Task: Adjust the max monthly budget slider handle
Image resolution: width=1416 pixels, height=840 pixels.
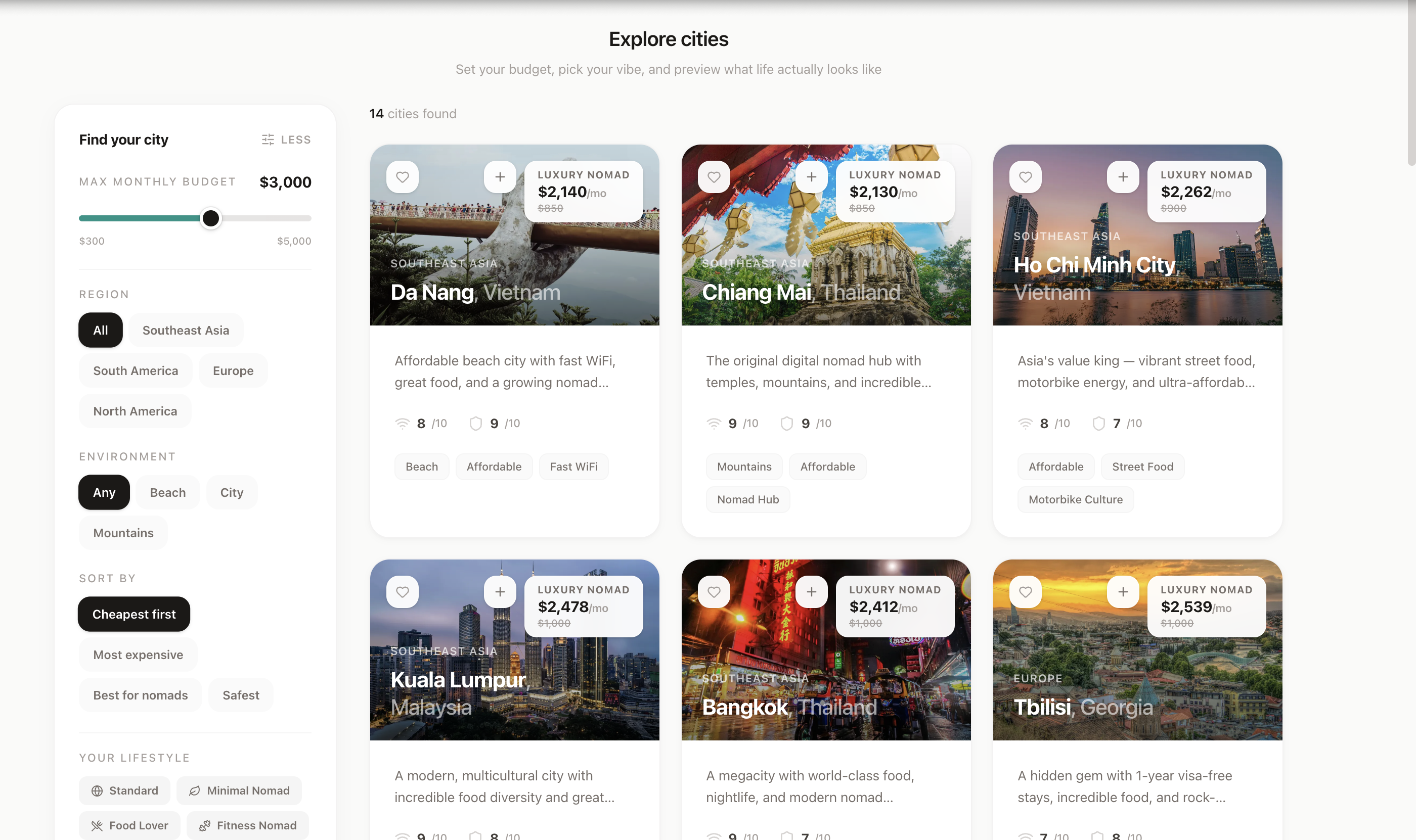Action: [x=211, y=218]
